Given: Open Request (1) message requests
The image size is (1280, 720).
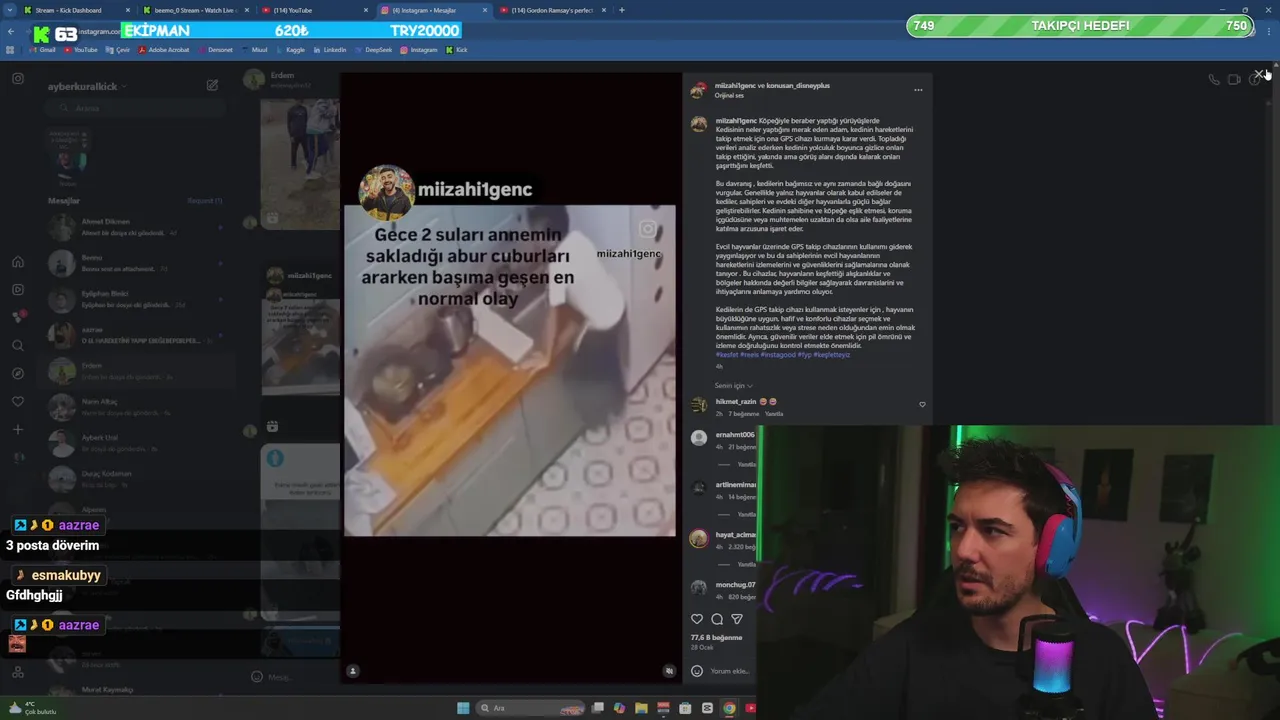Looking at the screenshot, I should point(205,201).
